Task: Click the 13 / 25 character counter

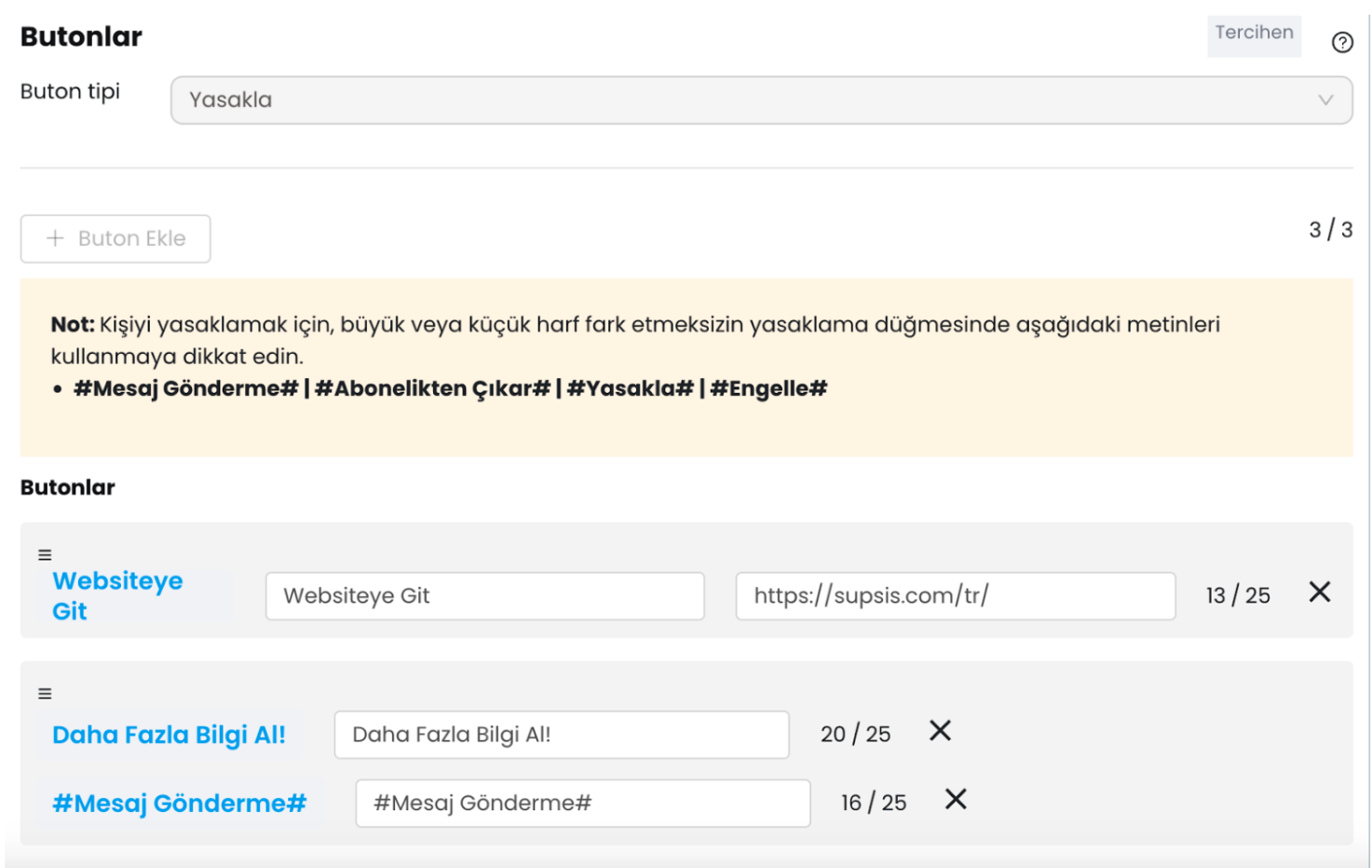Action: (x=1238, y=596)
